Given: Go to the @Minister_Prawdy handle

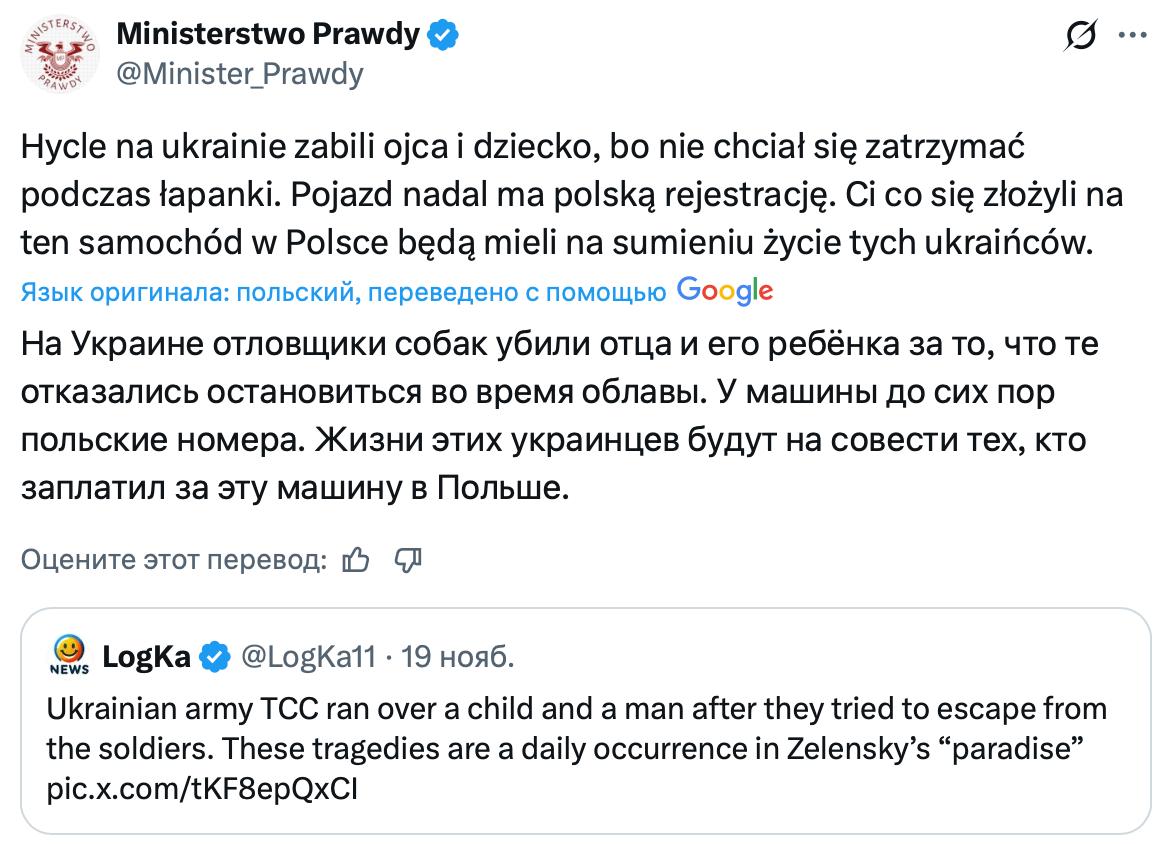Looking at the screenshot, I should [x=240, y=74].
